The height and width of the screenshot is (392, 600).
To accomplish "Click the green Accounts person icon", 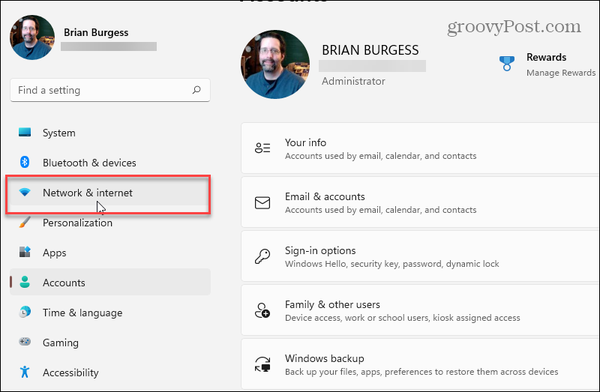I will point(25,282).
